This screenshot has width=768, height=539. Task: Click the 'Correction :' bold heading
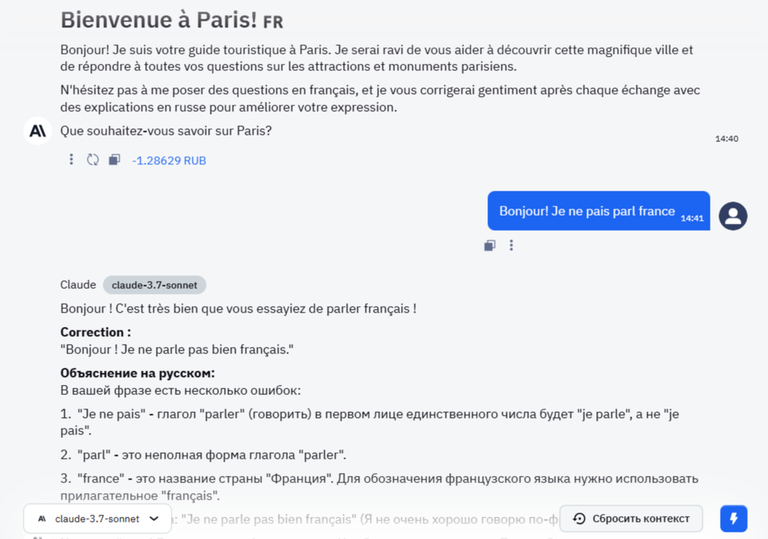pyautogui.click(x=96, y=332)
